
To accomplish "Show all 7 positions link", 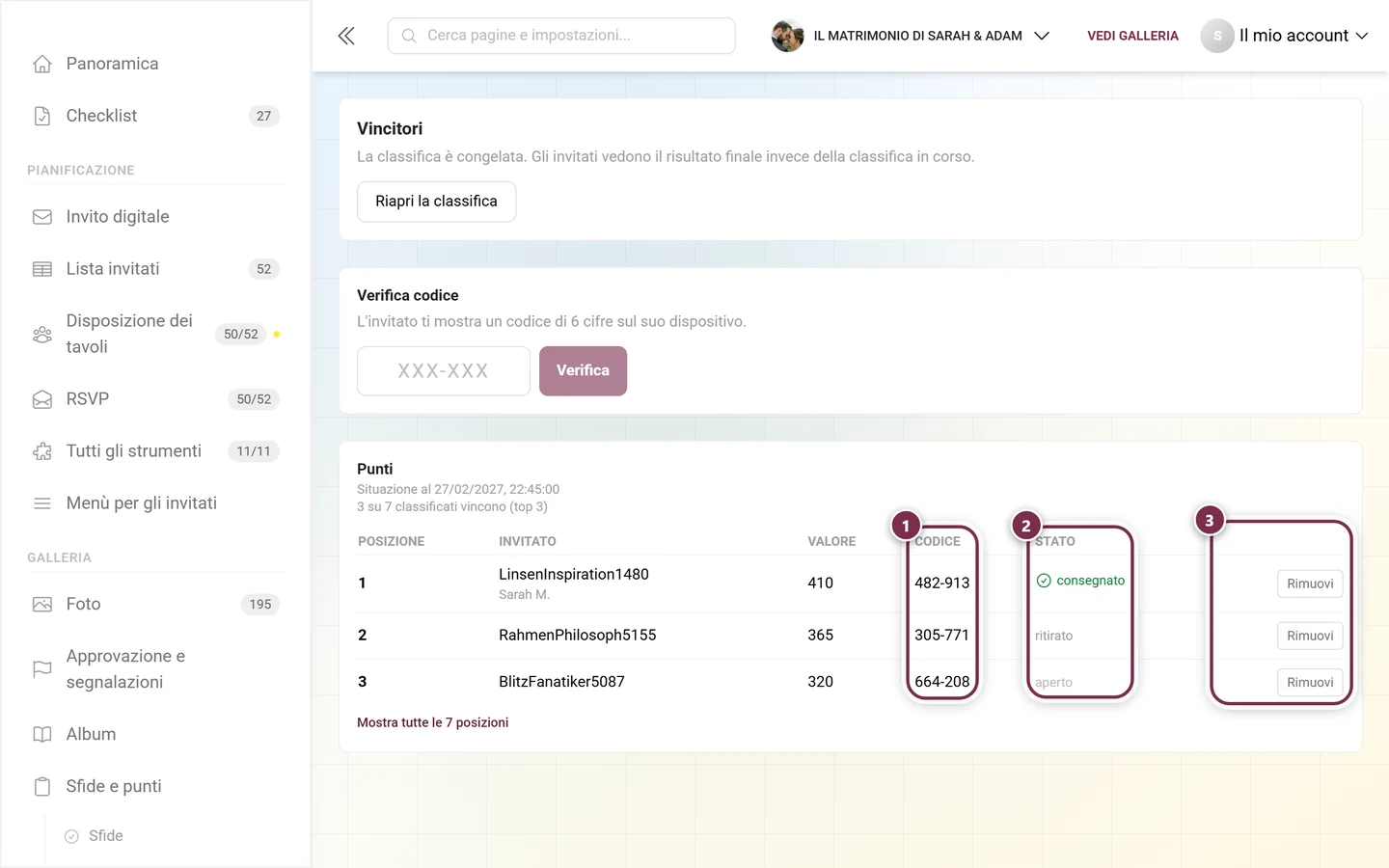I will (432, 722).
